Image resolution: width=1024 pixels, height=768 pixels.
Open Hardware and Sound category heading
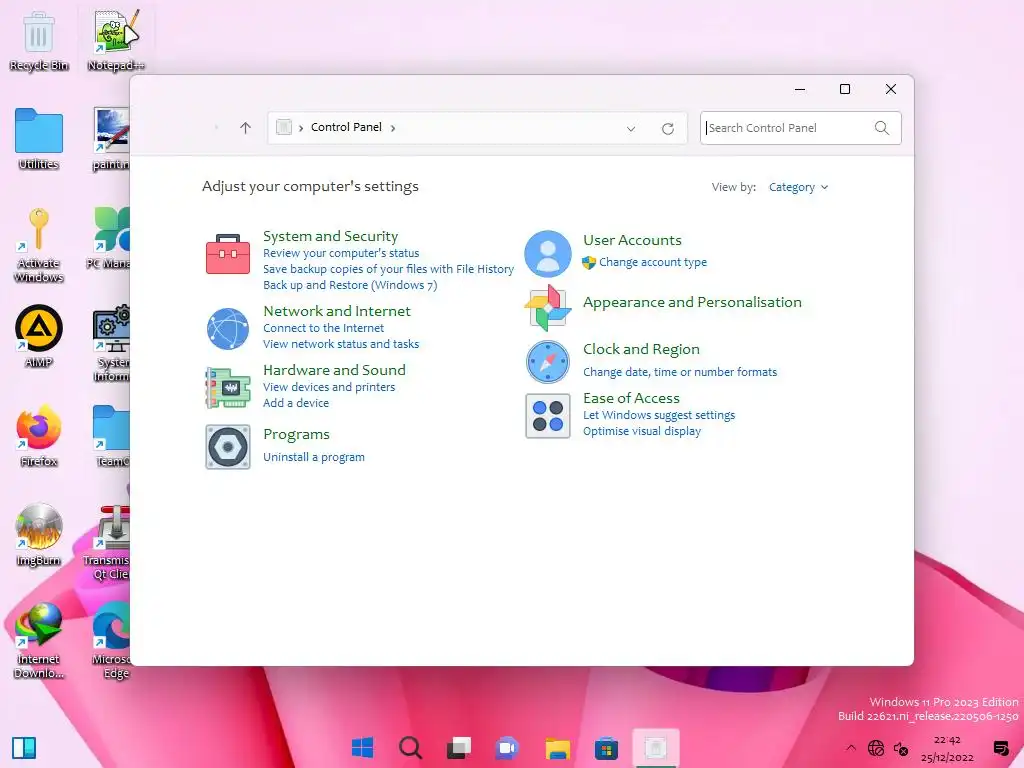pyautogui.click(x=334, y=370)
